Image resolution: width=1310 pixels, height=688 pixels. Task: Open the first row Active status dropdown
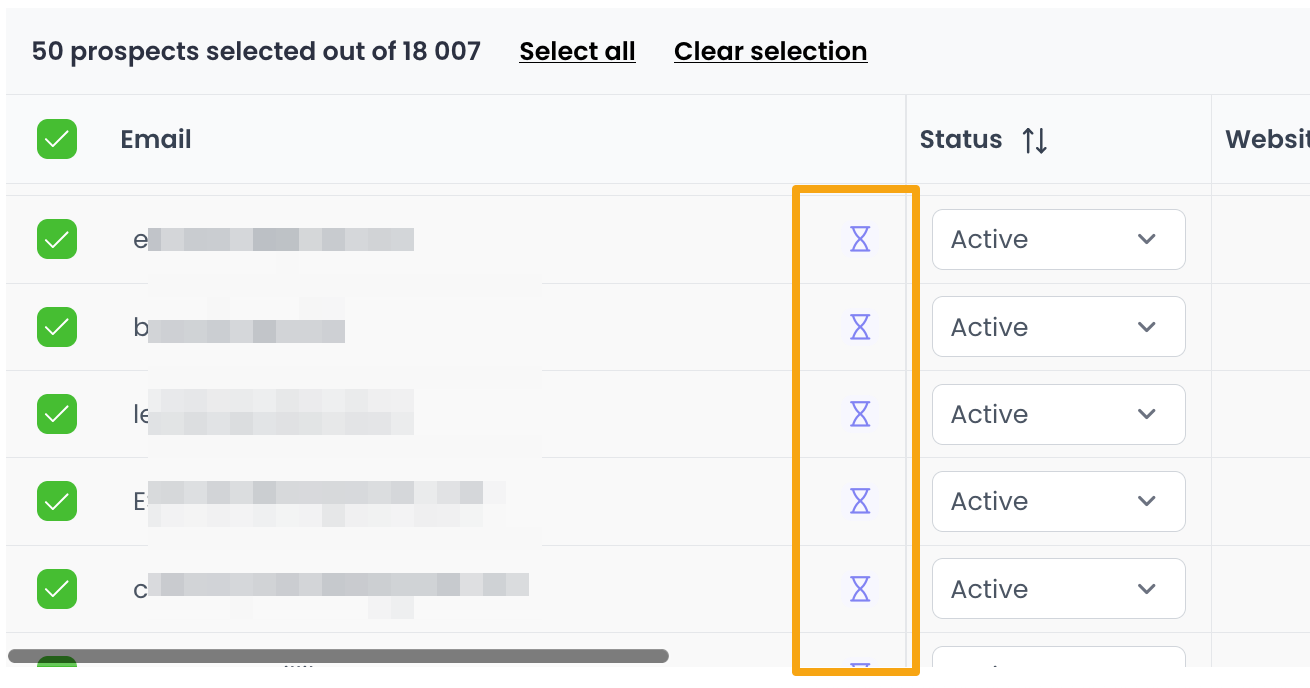pyautogui.click(x=1058, y=239)
